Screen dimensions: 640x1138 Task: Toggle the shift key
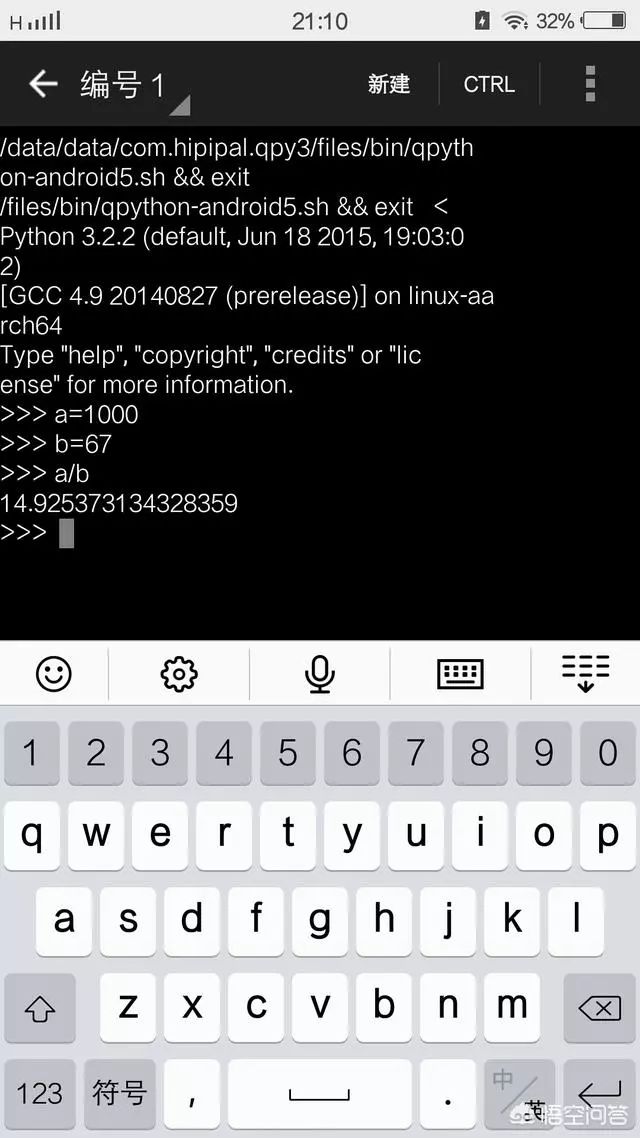[40, 1007]
